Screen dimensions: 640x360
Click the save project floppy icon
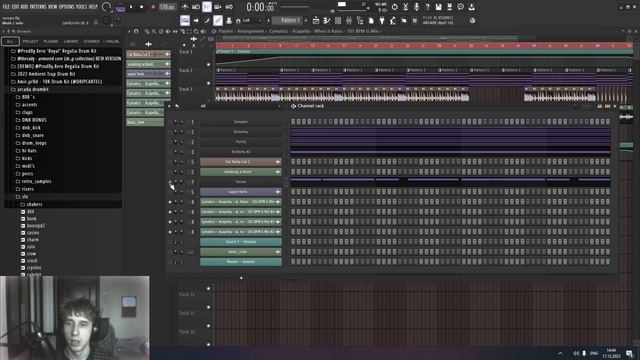click(438, 7)
